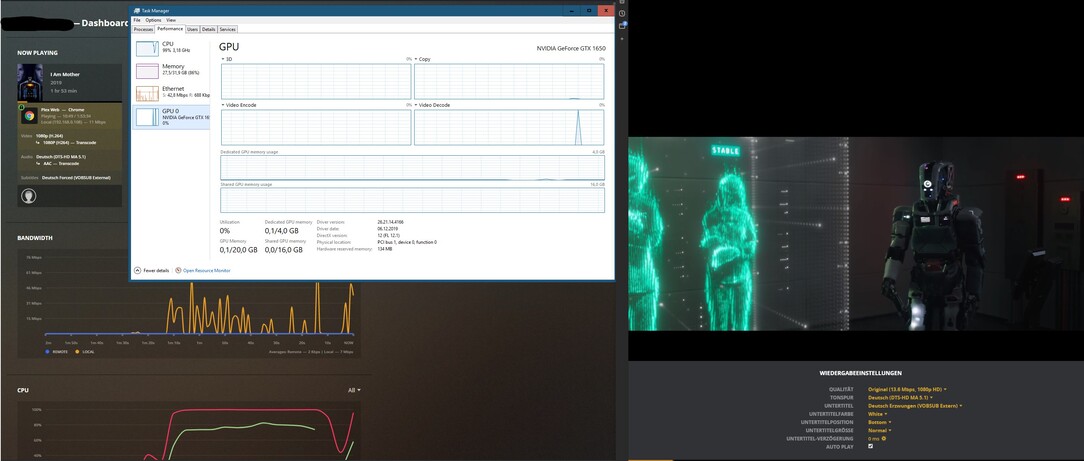This screenshot has height=461, width=1084.
Task: Click the LOCAL legend in the bandwidth chart
Action: 84,352
